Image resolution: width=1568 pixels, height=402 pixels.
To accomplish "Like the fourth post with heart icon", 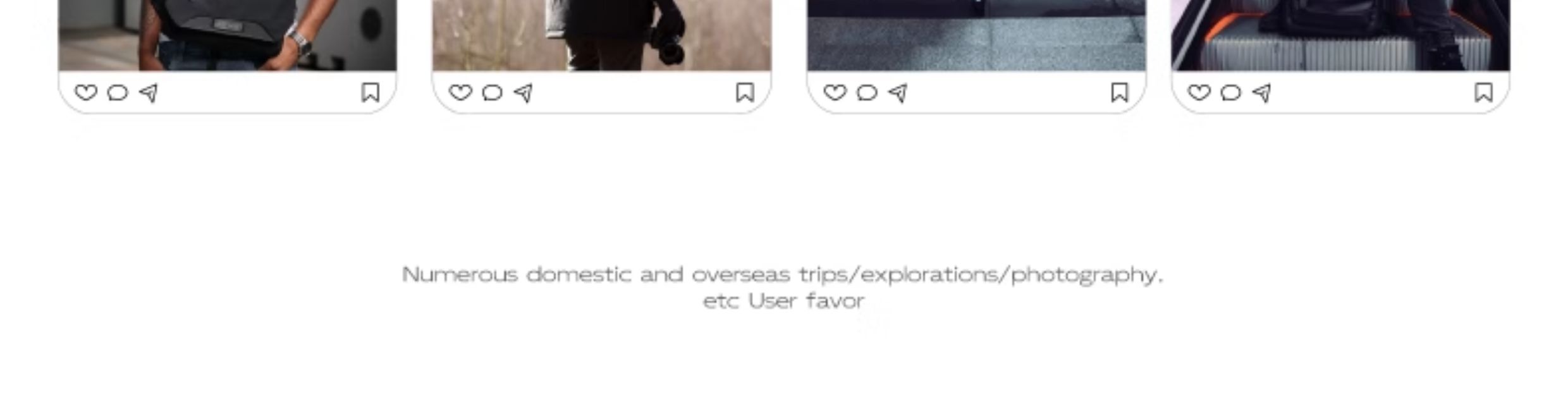I will point(1199,93).
